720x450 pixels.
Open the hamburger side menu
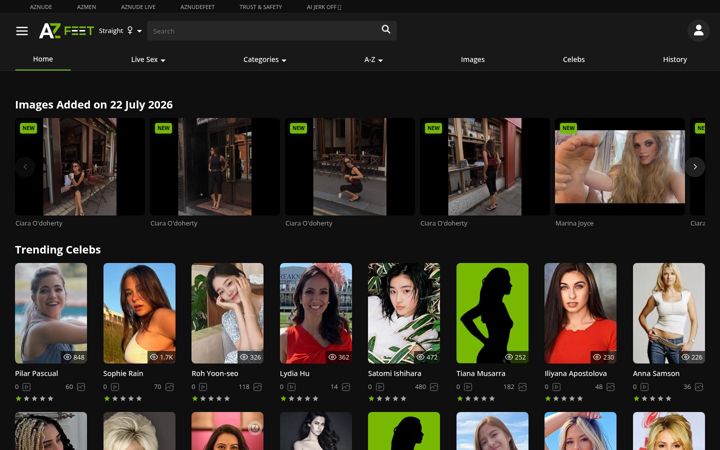[x=22, y=31]
